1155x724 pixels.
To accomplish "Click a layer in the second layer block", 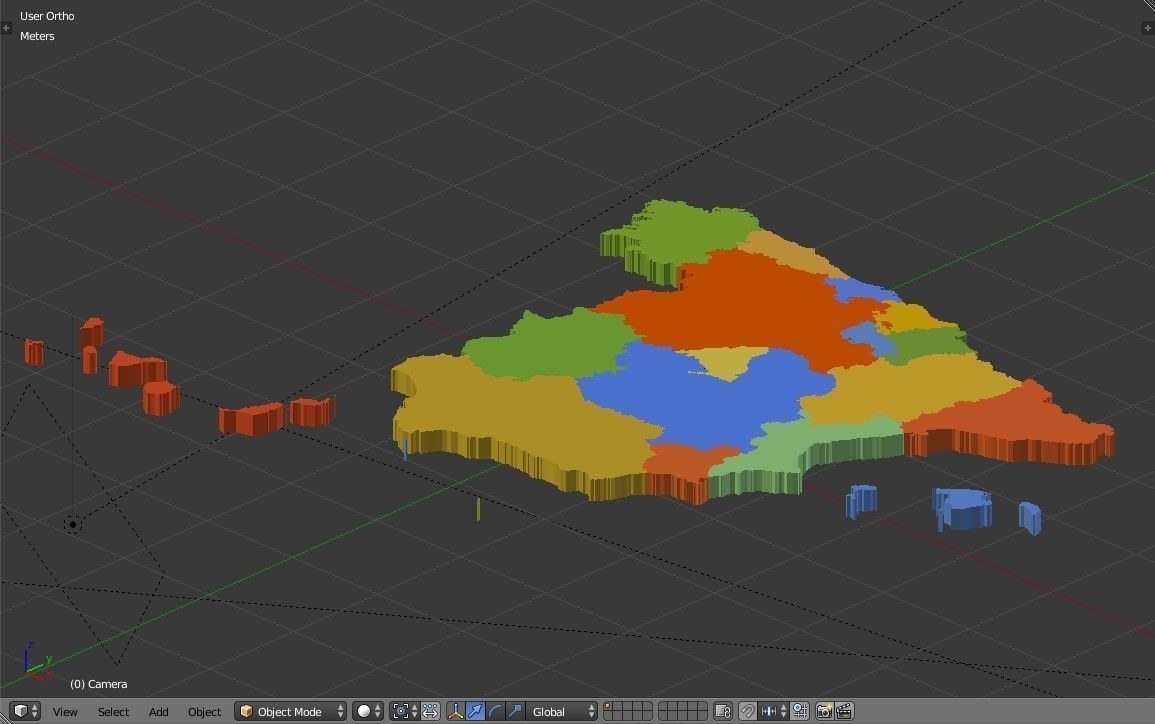I will pyautogui.click(x=683, y=711).
